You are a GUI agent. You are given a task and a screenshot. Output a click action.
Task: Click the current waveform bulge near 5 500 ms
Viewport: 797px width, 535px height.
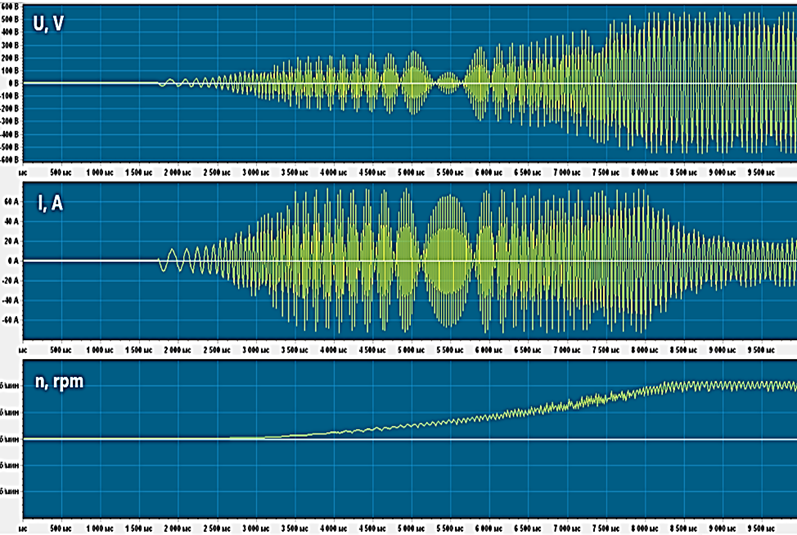[x=446, y=261]
